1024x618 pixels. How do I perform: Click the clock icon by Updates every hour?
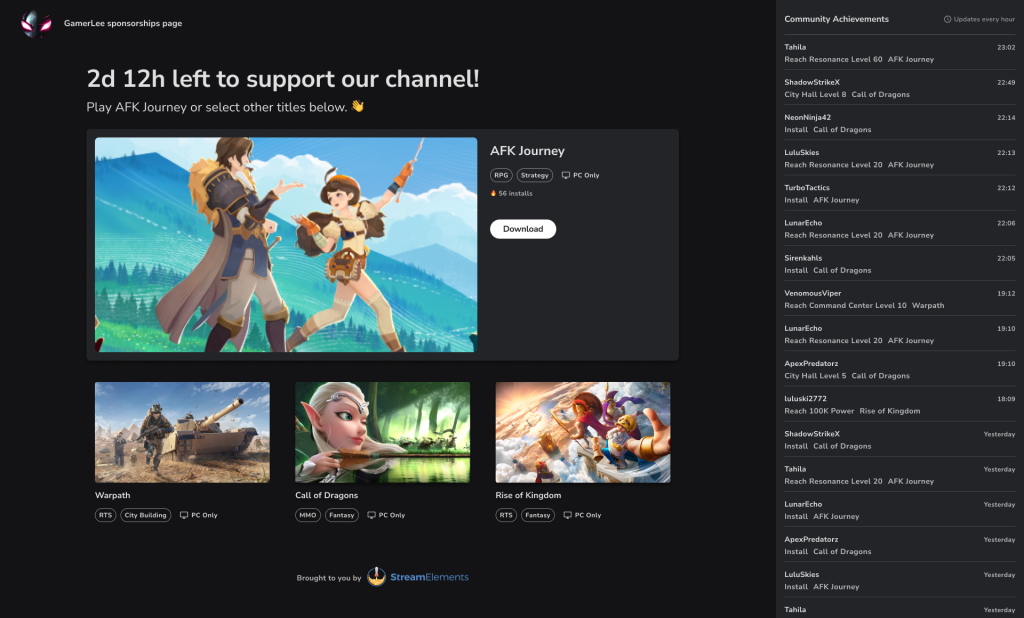947,19
